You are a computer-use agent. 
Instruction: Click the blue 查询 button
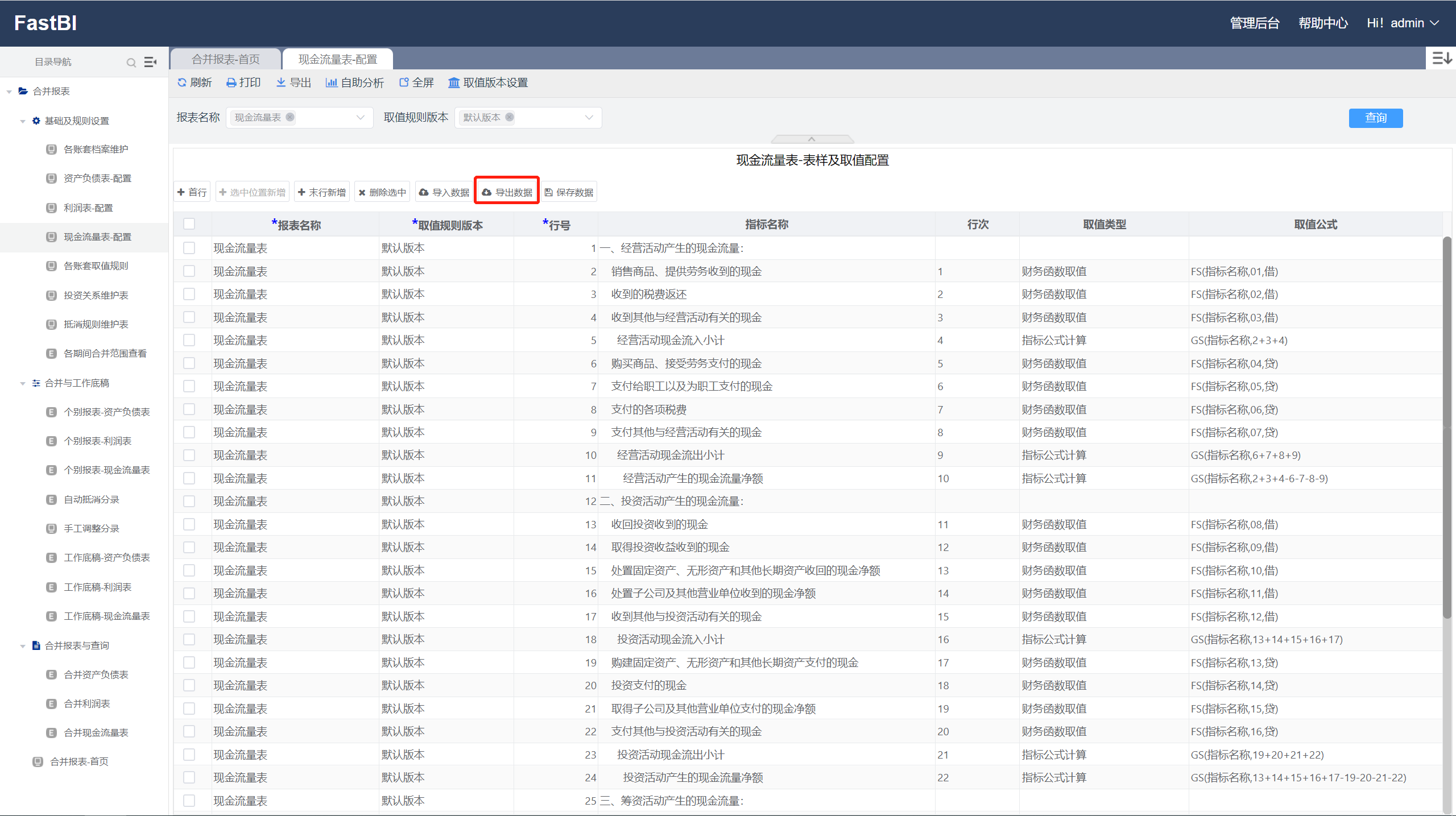[1375, 118]
